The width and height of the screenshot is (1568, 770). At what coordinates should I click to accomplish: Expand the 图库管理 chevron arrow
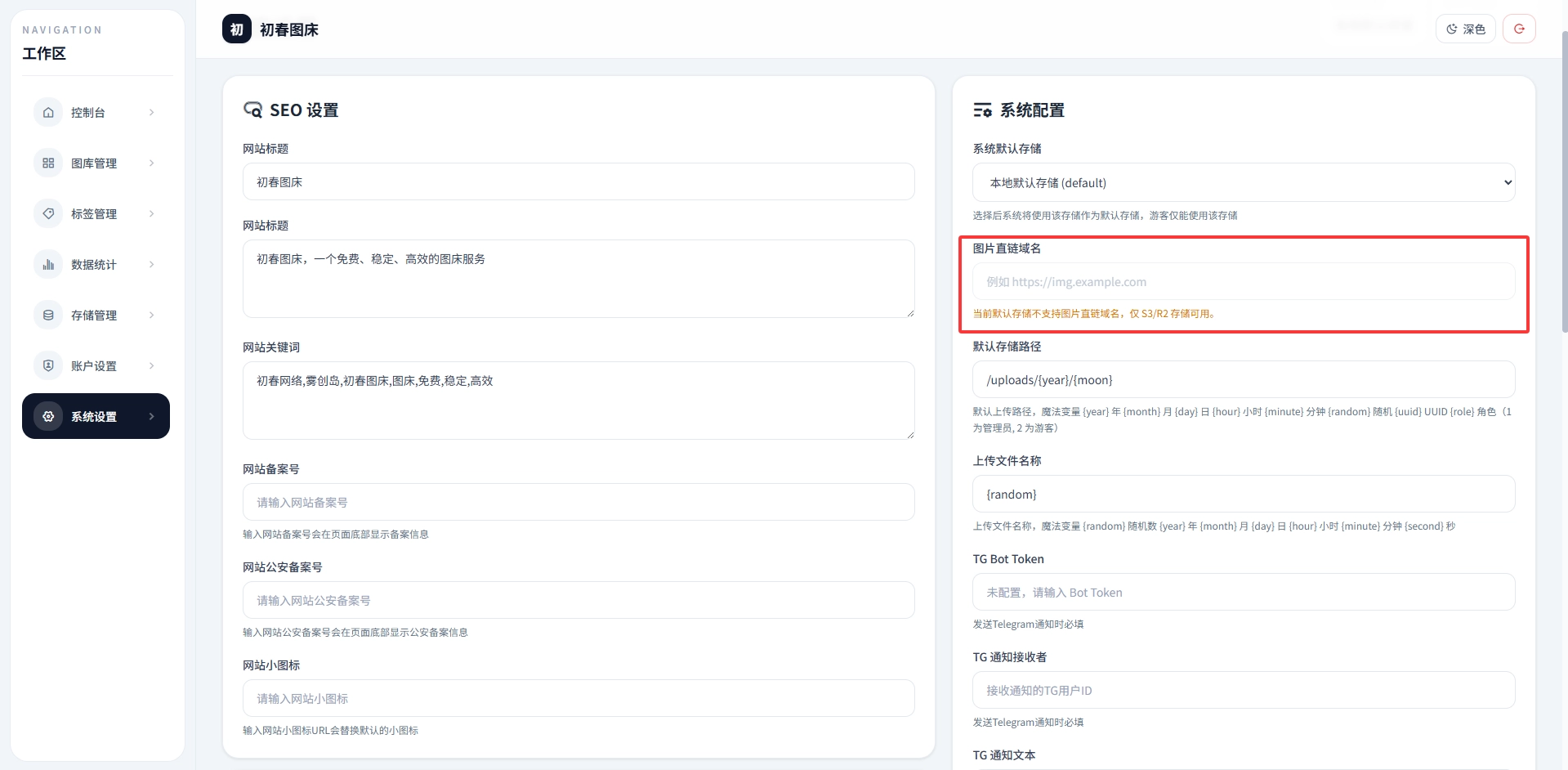tap(152, 163)
